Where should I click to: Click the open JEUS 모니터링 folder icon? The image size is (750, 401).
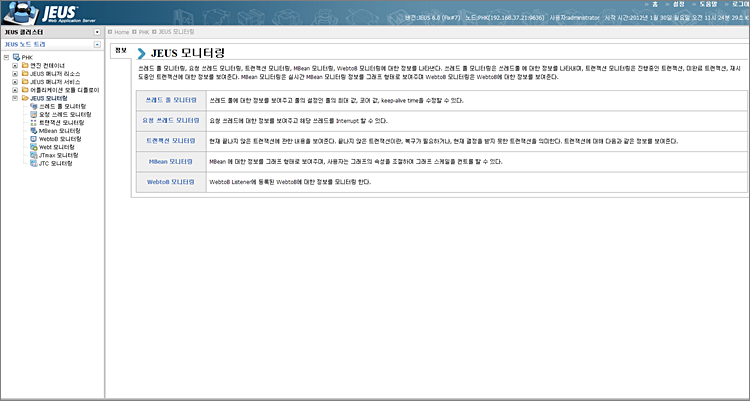point(25,98)
